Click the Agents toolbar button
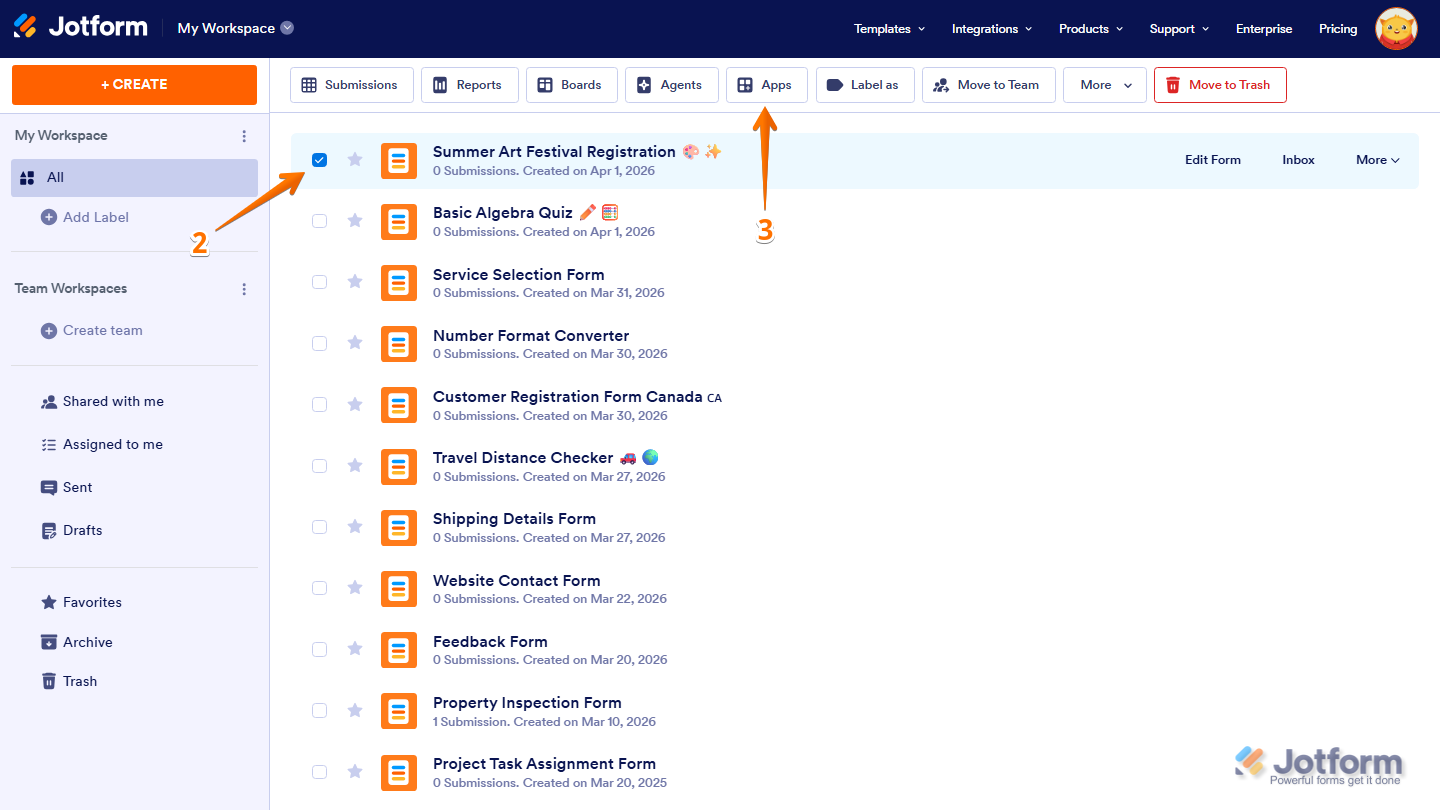1440x810 pixels. click(671, 85)
